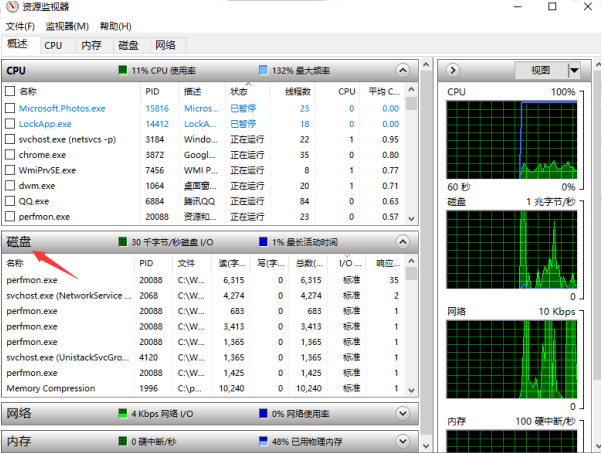Click the 磁盘 activity graph
This screenshot has height=453, width=602.
point(511,250)
